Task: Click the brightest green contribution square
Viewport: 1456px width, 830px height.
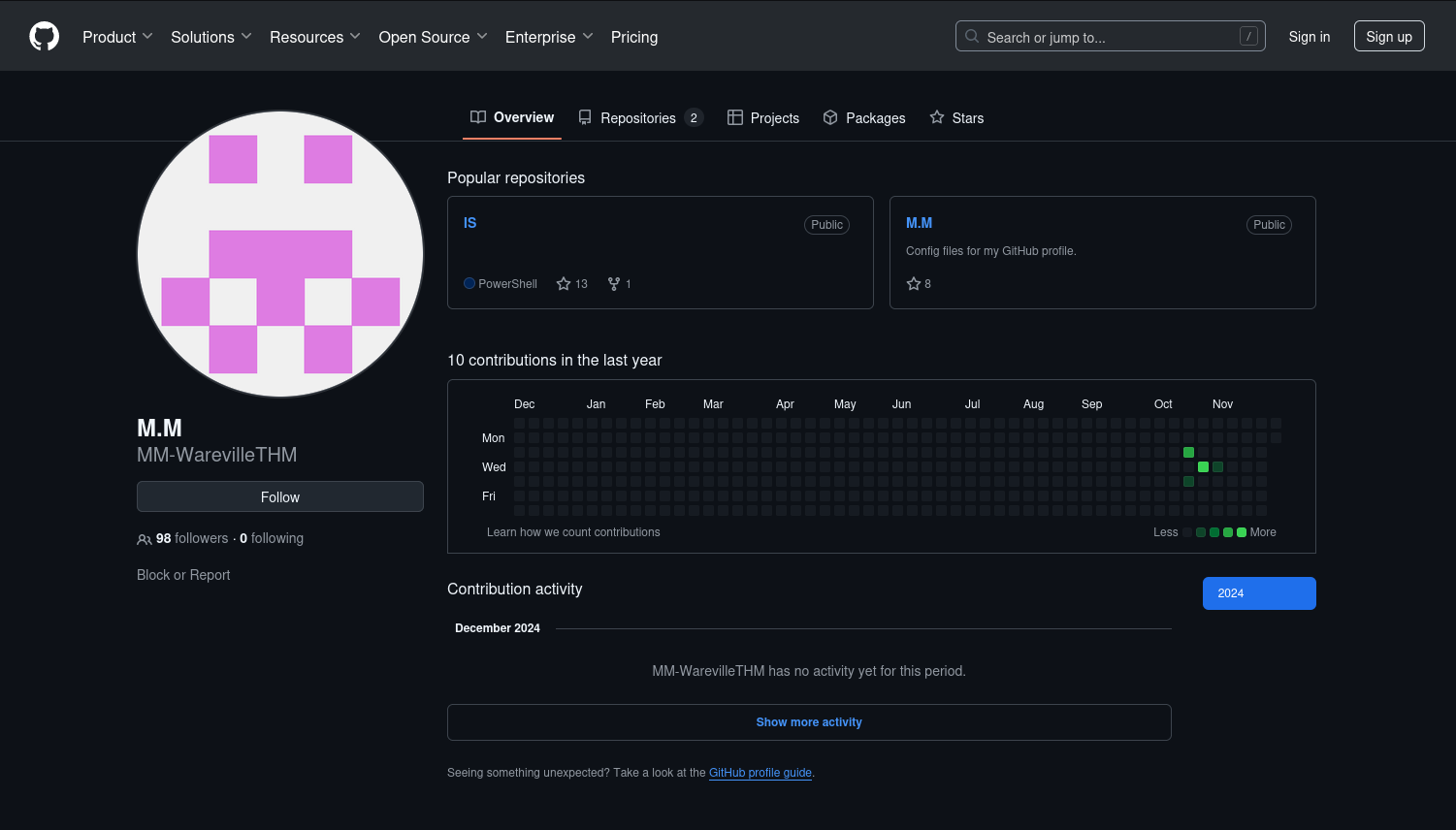Action: coord(1203,467)
